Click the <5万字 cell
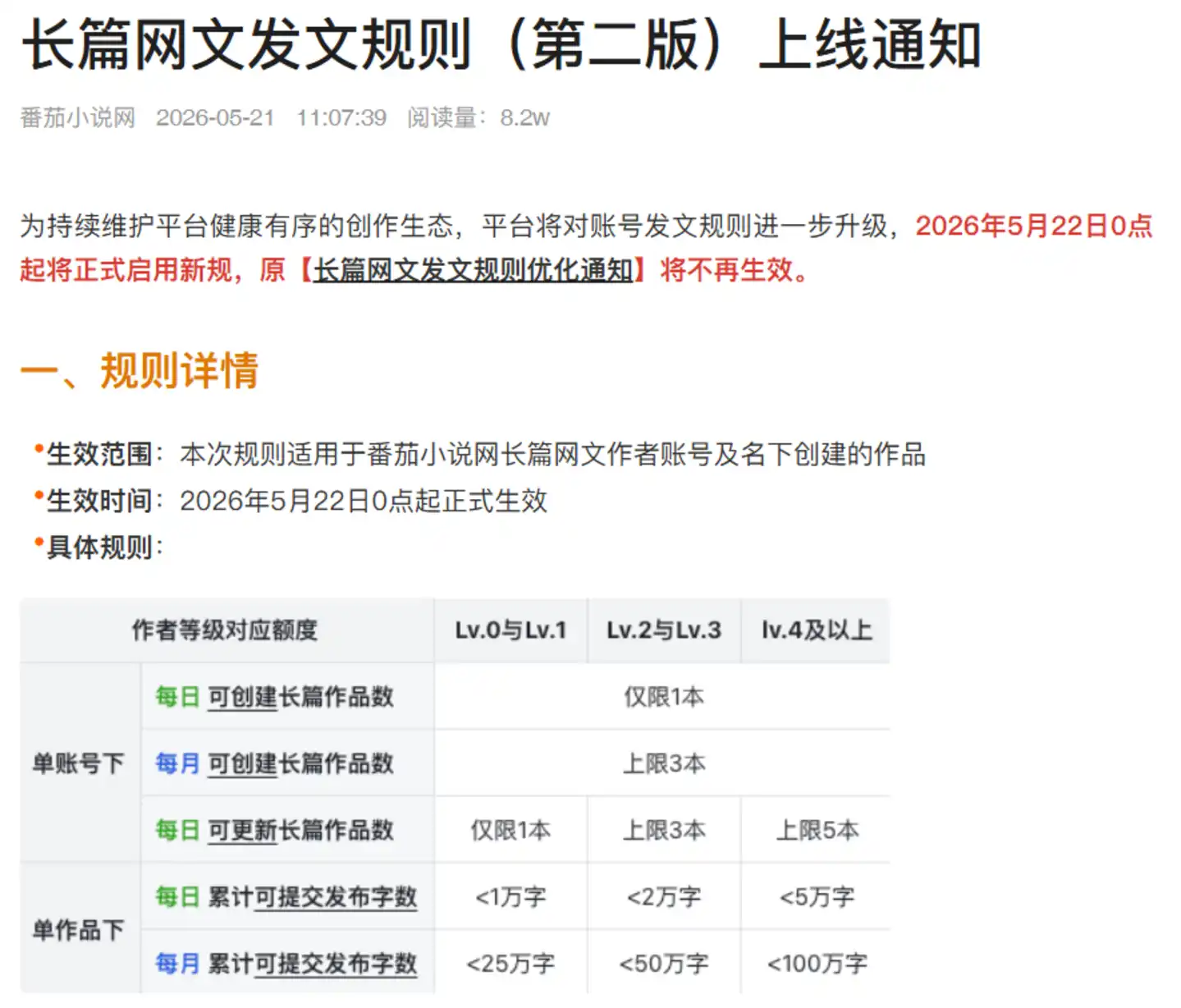 [817, 896]
